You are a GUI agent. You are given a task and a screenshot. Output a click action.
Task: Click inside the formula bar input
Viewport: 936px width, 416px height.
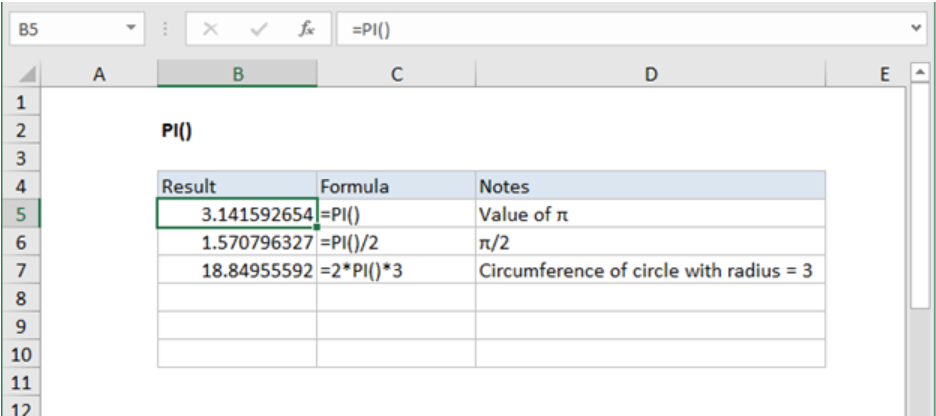(620, 30)
